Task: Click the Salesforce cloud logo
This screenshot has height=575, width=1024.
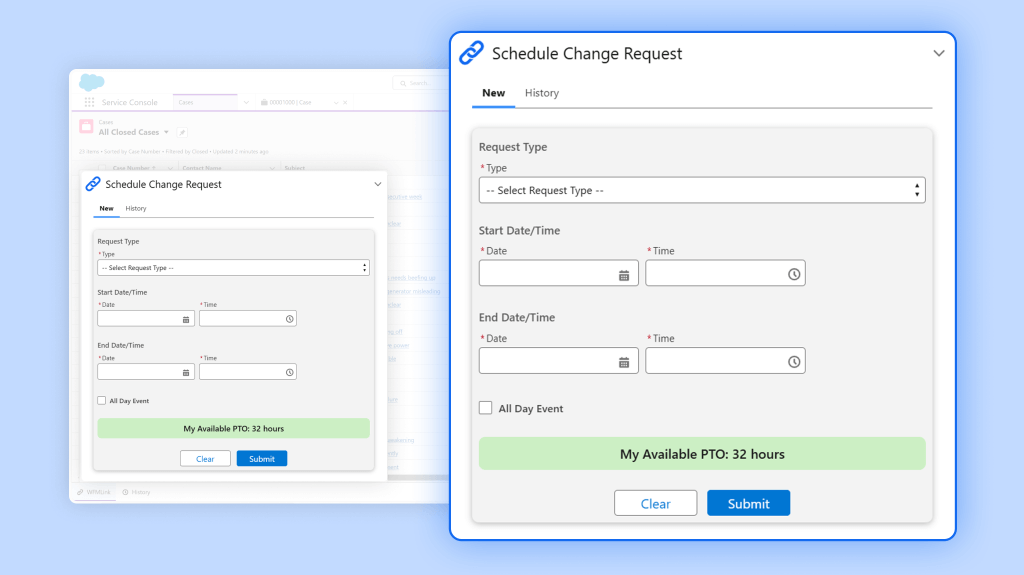Action: click(91, 83)
